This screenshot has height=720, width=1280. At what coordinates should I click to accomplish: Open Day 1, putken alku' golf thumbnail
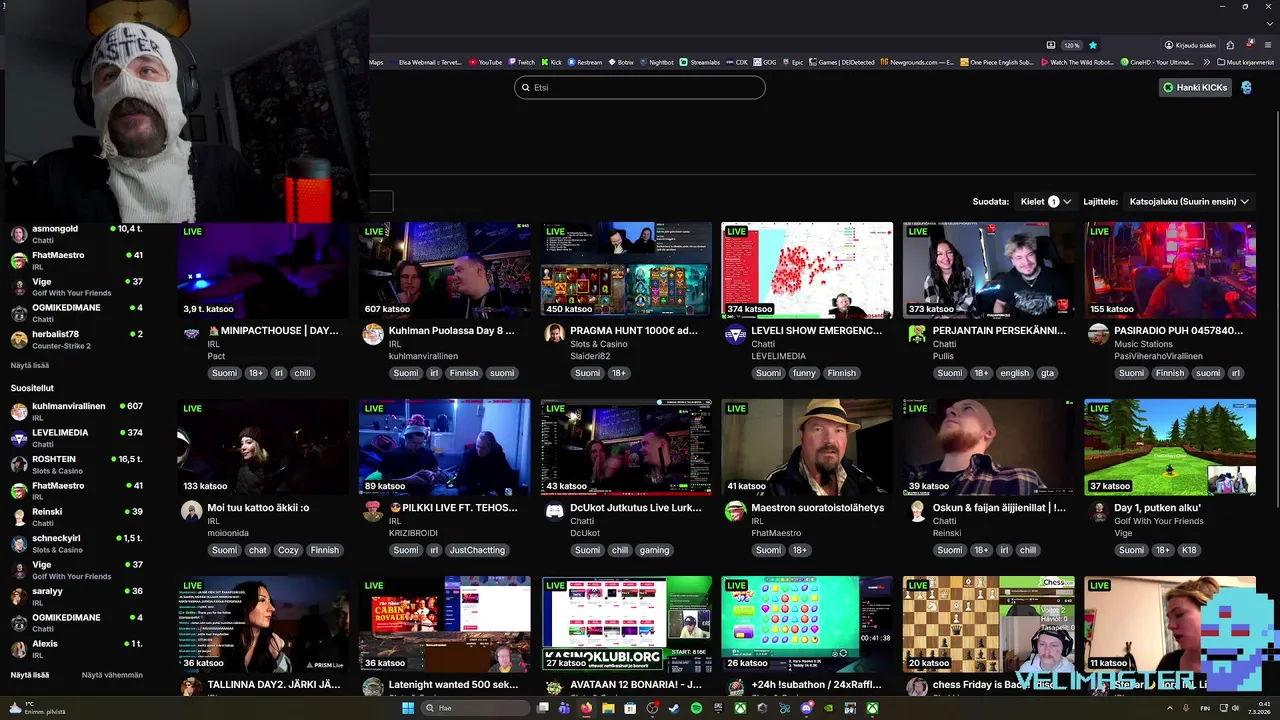tap(1170, 447)
